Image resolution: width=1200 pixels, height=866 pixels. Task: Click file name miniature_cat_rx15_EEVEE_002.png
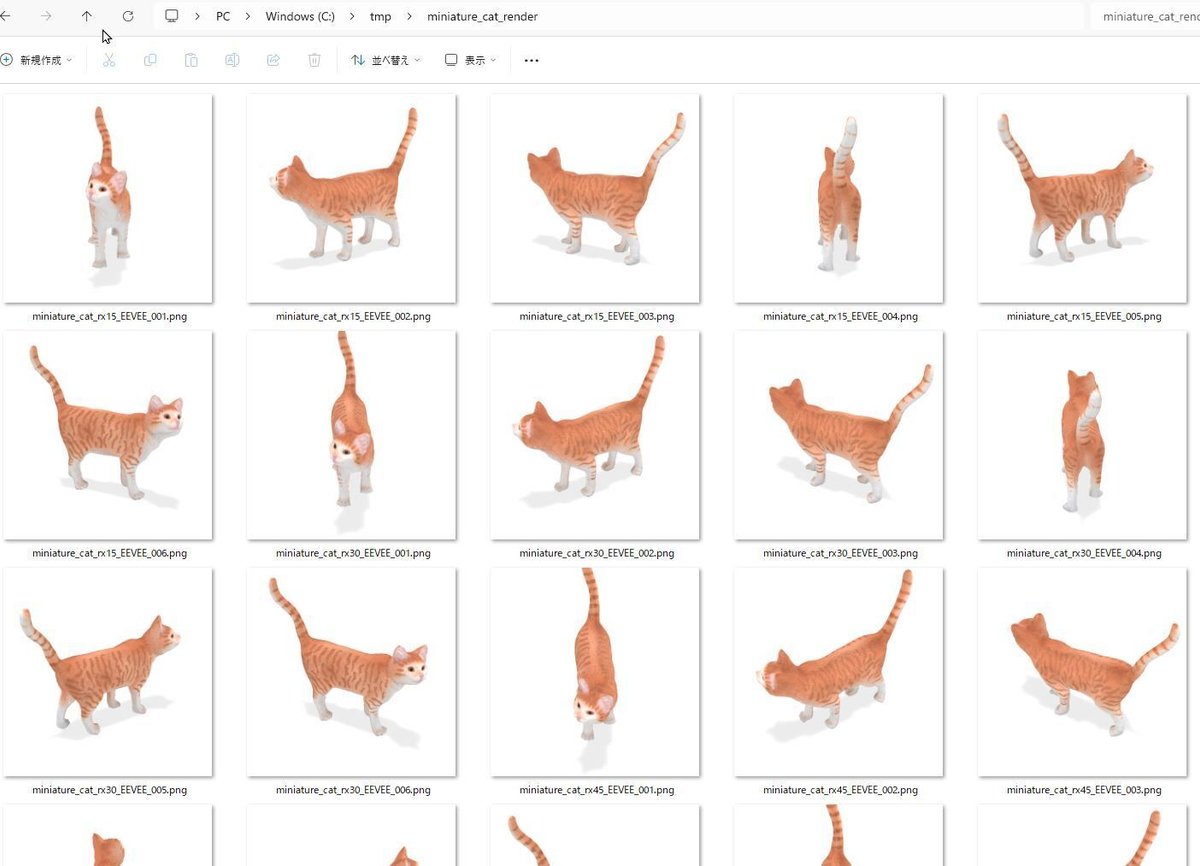pyautogui.click(x=353, y=316)
